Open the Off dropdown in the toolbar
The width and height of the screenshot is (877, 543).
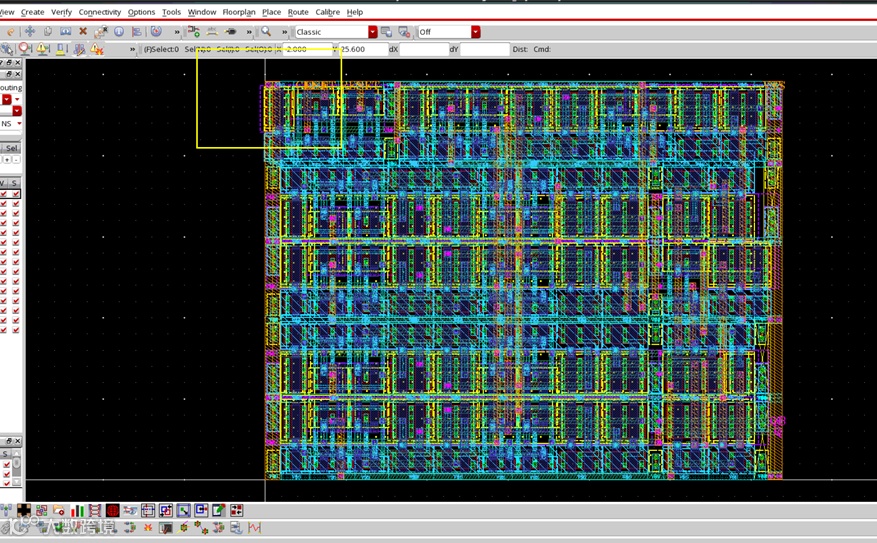pyautogui.click(x=475, y=32)
